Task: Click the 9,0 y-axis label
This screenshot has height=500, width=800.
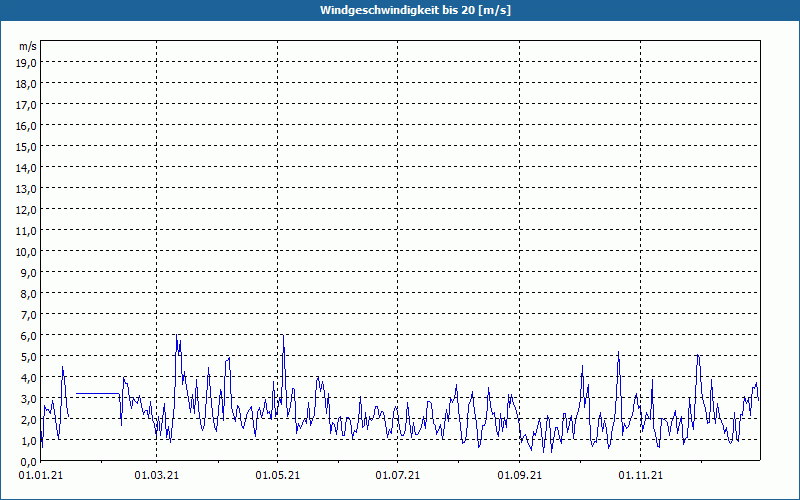Action: pyautogui.click(x=28, y=273)
